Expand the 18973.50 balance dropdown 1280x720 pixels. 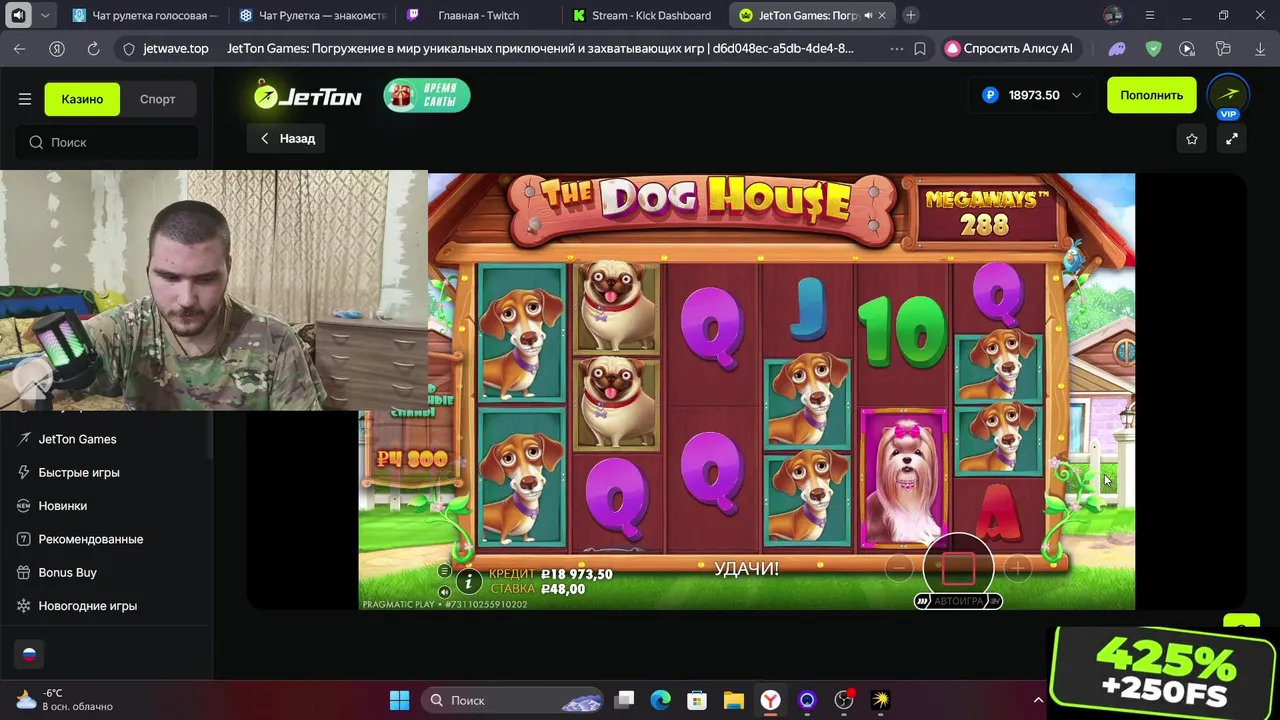[1076, 95]
